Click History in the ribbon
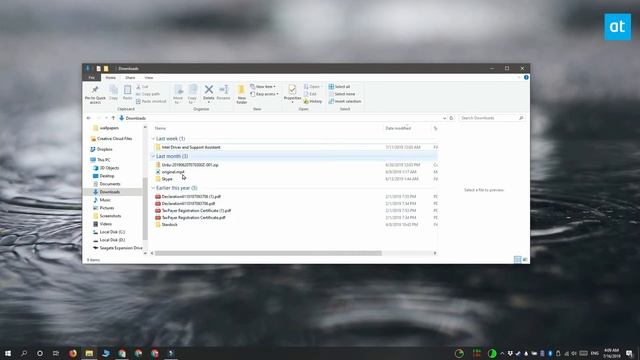 [313, 101]
